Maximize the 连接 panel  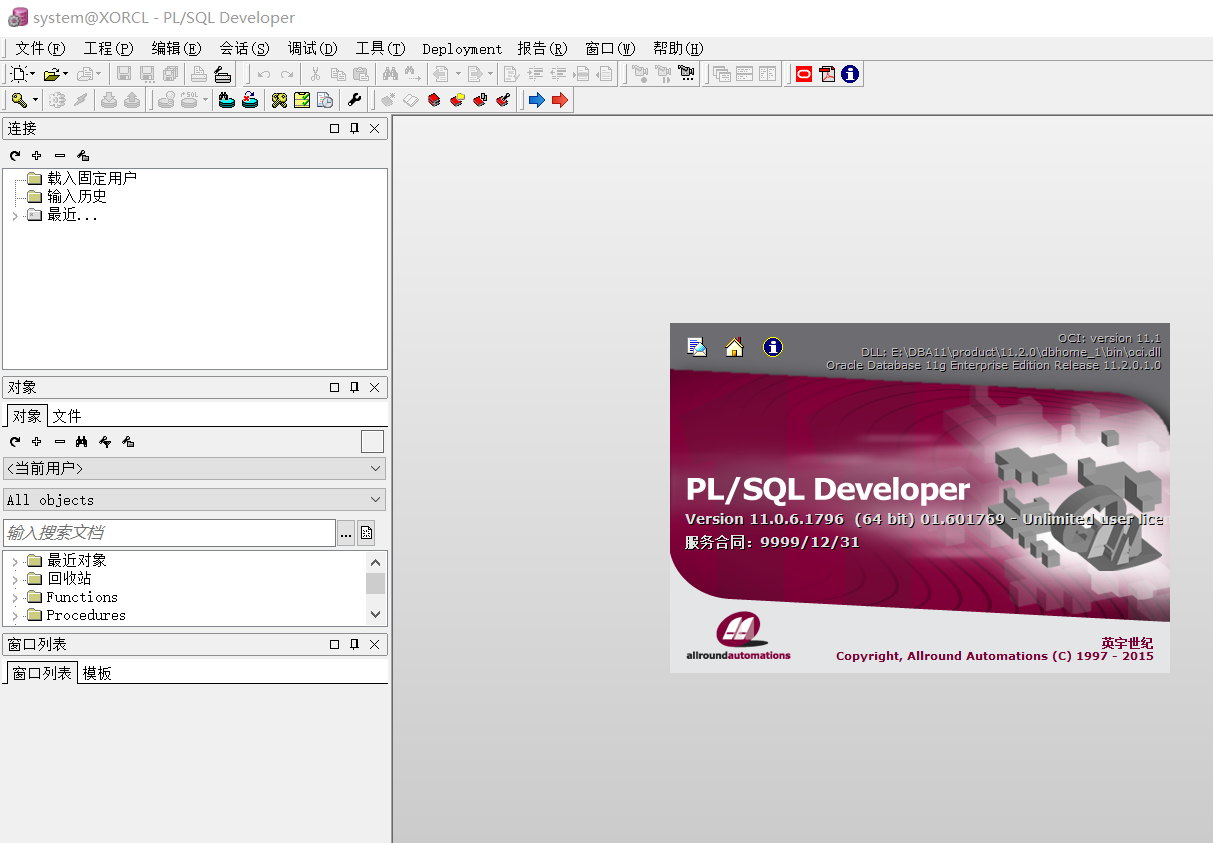(x=335, y=129)
